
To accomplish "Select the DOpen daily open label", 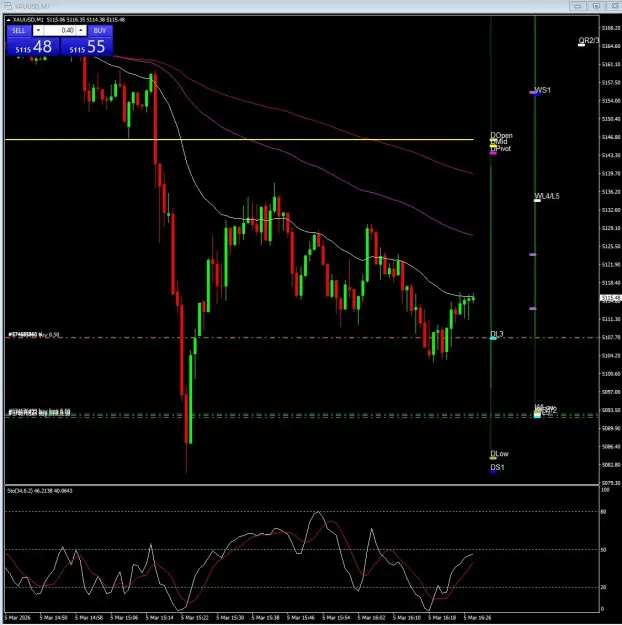I will click(x=501, y=136).
